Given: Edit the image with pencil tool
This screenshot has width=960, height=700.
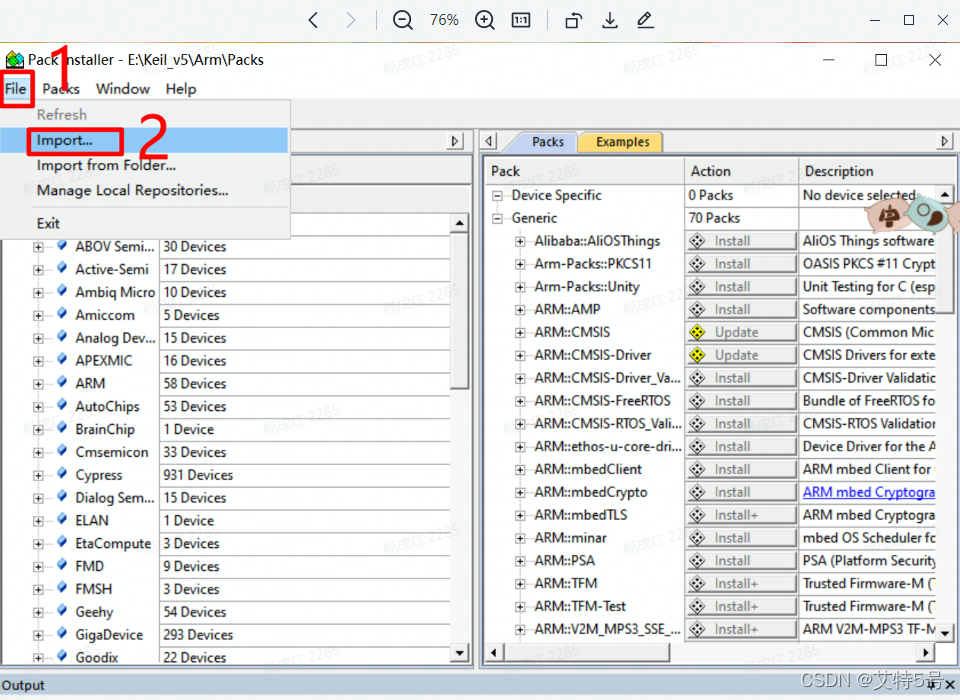Looking at the screenshot, I should point(645,20).
